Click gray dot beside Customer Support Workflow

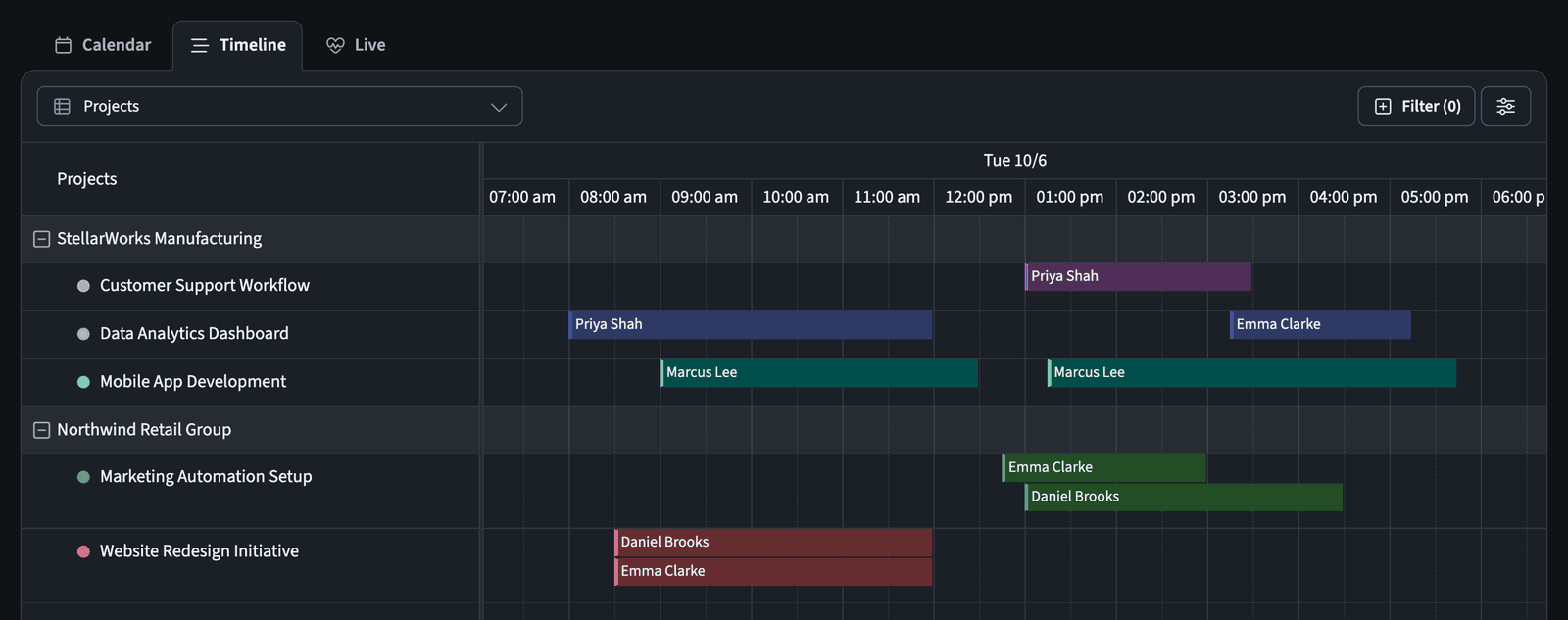(83, 286)
